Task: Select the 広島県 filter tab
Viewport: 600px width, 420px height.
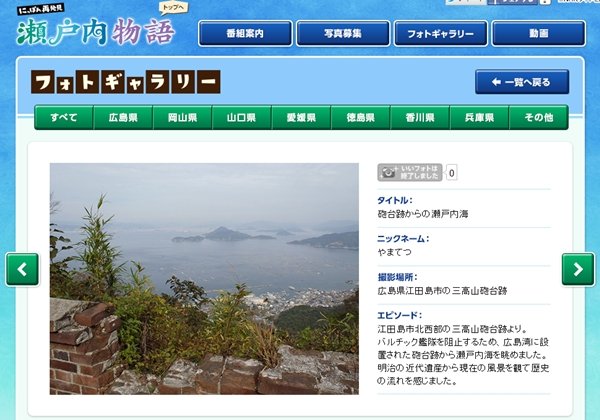Action: 123,117
